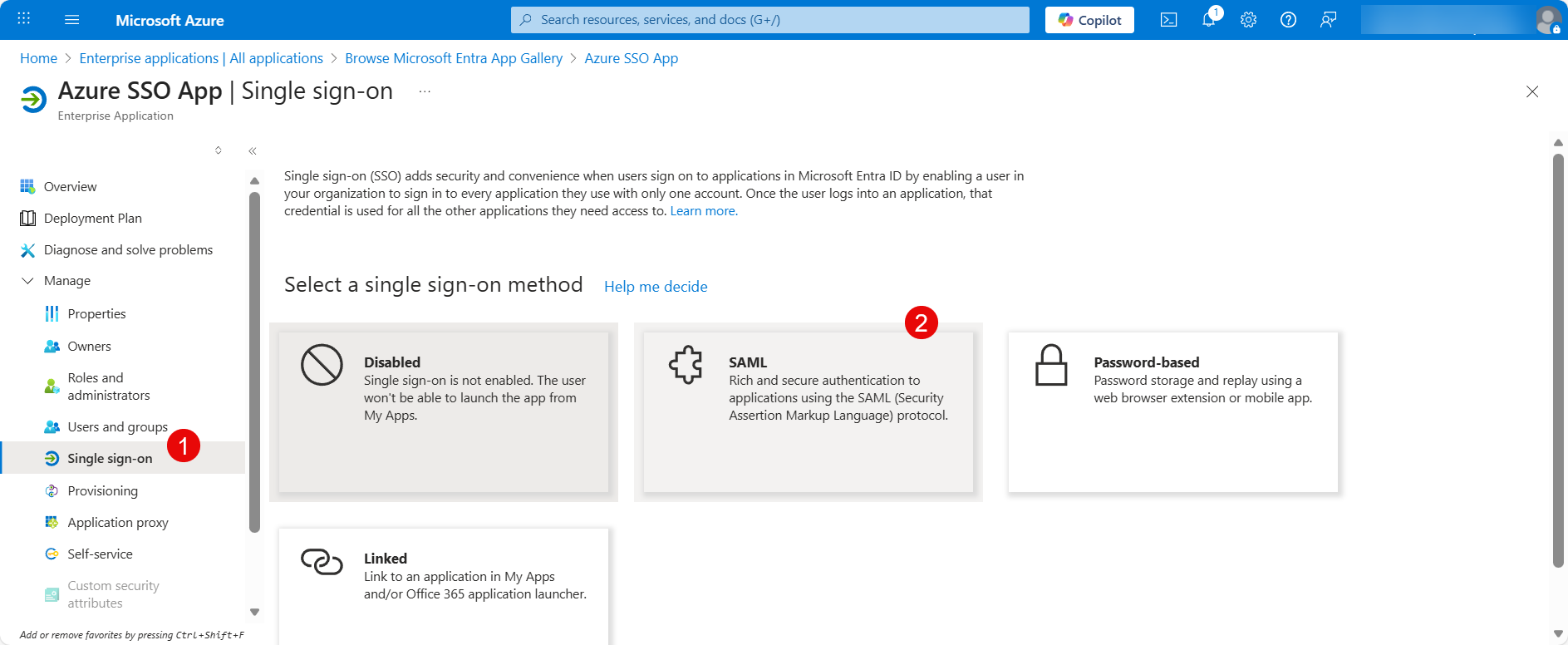The height and width of the screenshot is (645, 1568).
Task: Open the Azure portal app launcher grid
Action: (x=24, y=19)
